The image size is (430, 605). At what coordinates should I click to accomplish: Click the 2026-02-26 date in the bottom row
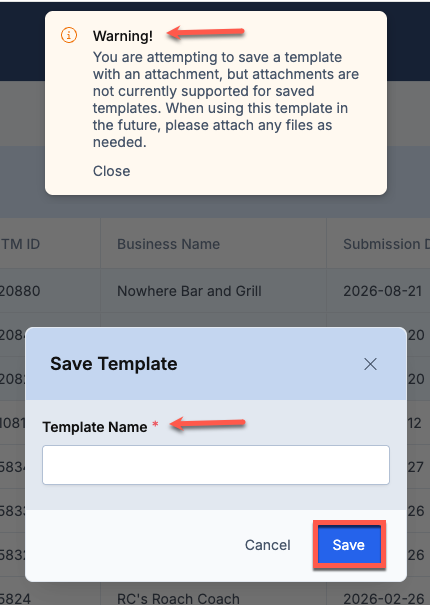click(383, 598)
